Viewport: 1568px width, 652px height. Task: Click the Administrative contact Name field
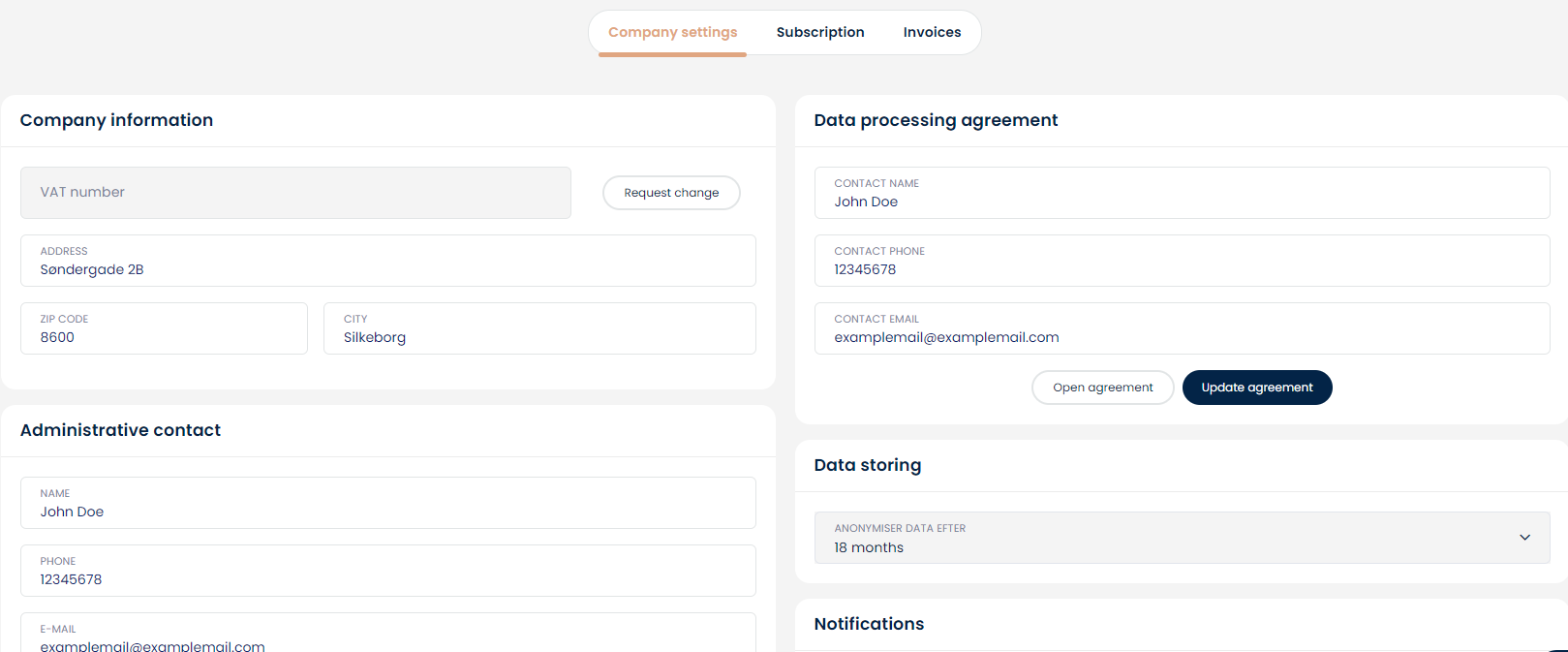pos(387,504)
